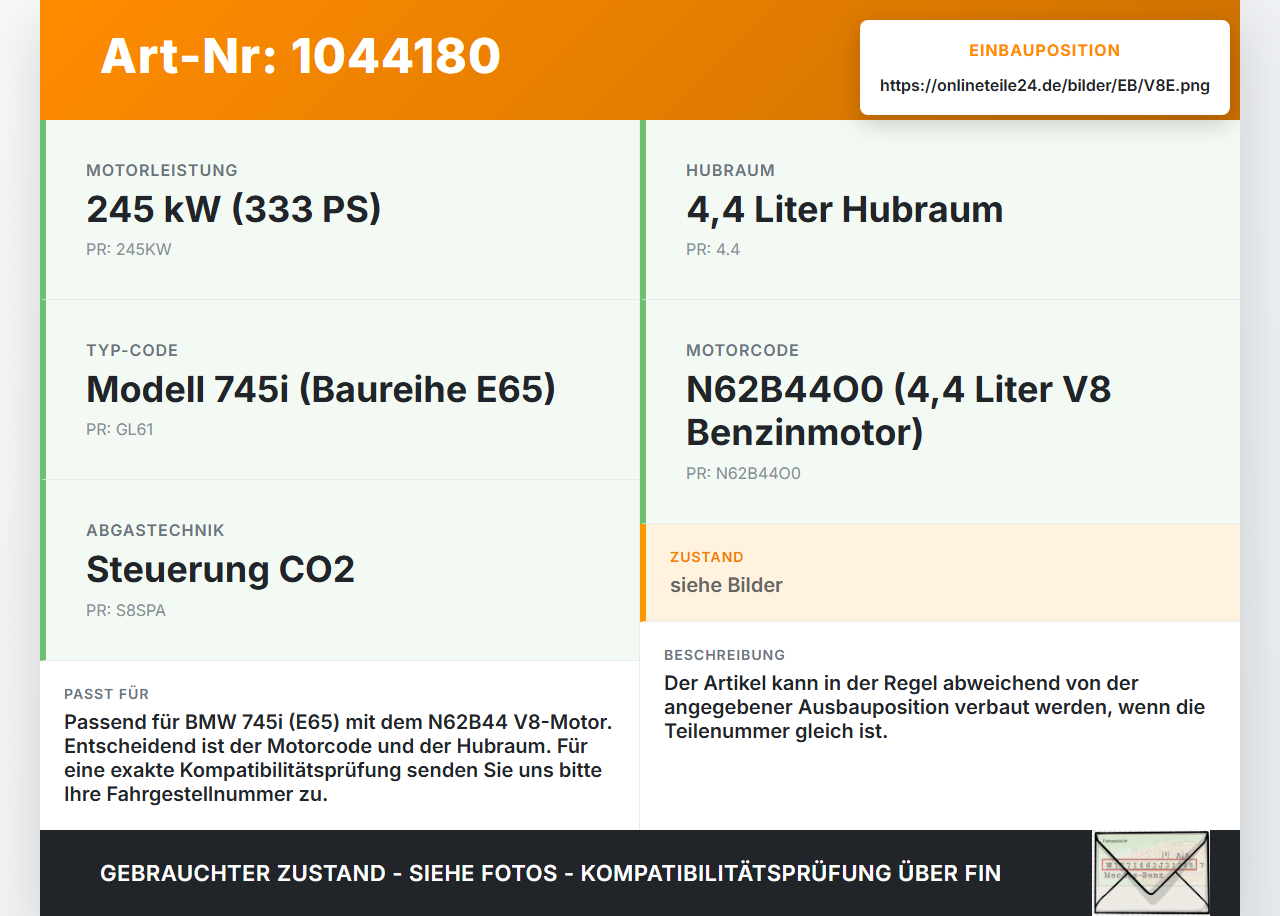
Task: Open the onlineteile24.de V8E.png image link
Action: tap(1045, 86)
